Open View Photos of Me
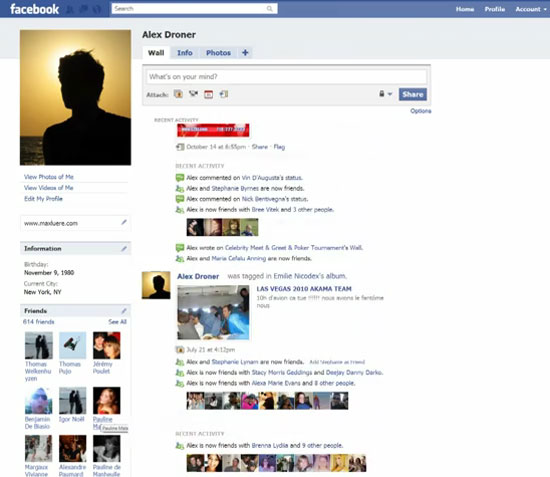This screenshot has width=550, height=477. point(49,177)
